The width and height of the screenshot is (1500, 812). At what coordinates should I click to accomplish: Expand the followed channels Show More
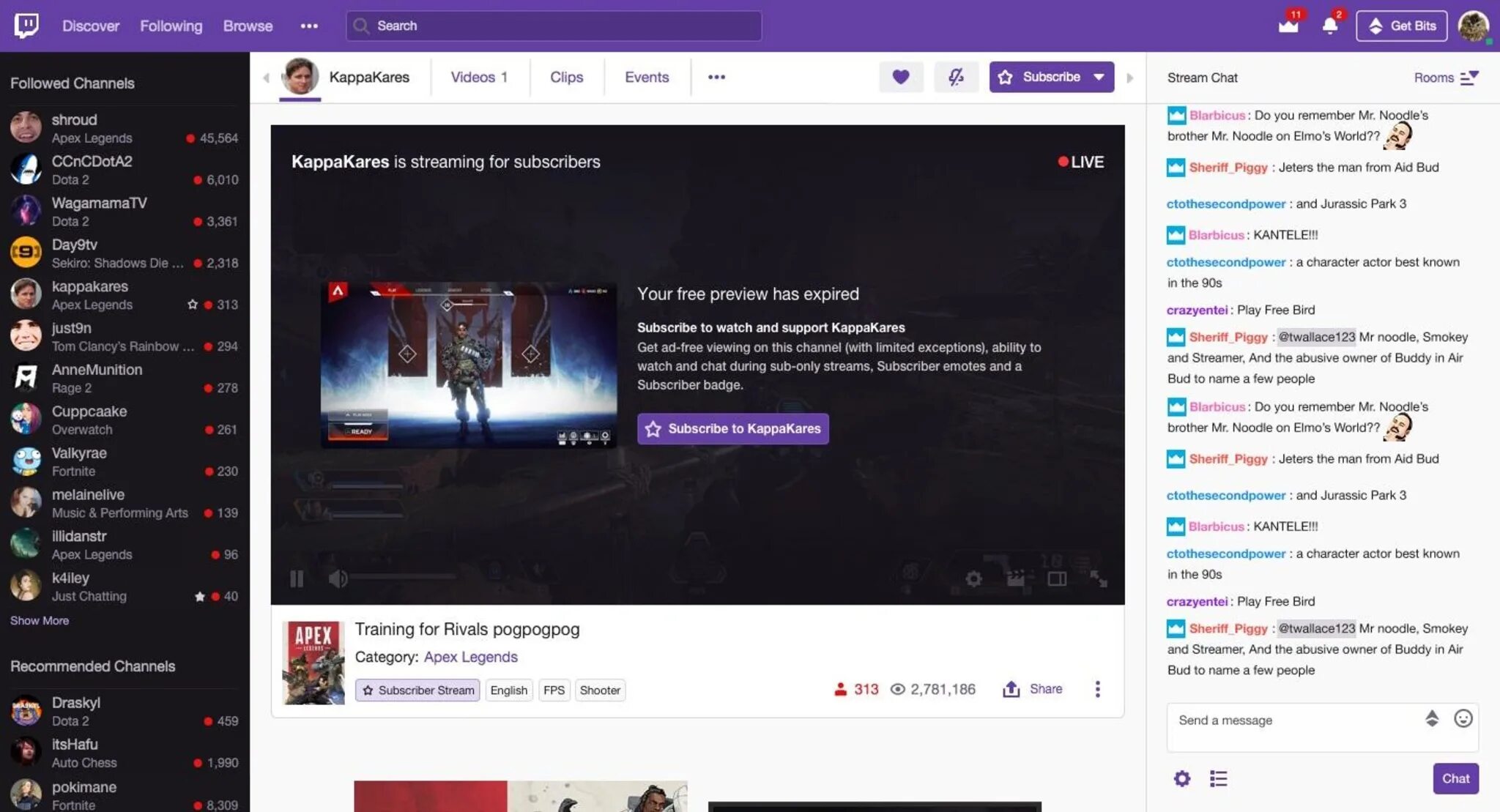[38, 620]
